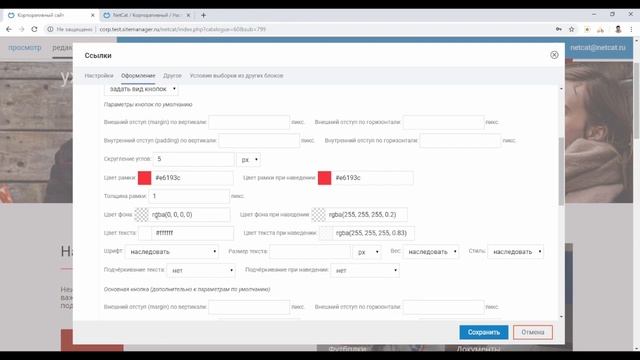Screen dimensions: 640x360
Task: Focus Внутренний отступ по горизонтали field
Action: click(460, 140)
